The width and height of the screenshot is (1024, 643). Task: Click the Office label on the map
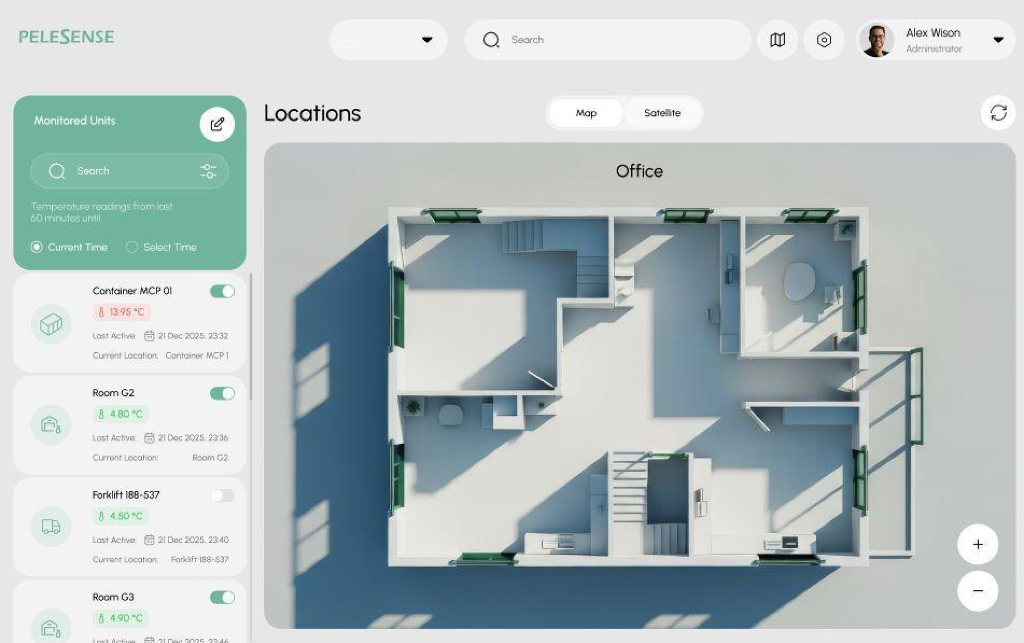[x=639, y=171]
